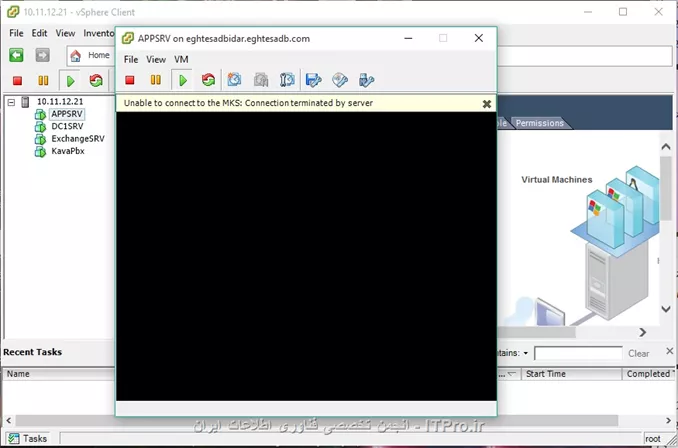The height and width of the screenshot is (448, 678).
Task: Click Suspend icon in main vSphere toolbar
Action: [43, 80]
